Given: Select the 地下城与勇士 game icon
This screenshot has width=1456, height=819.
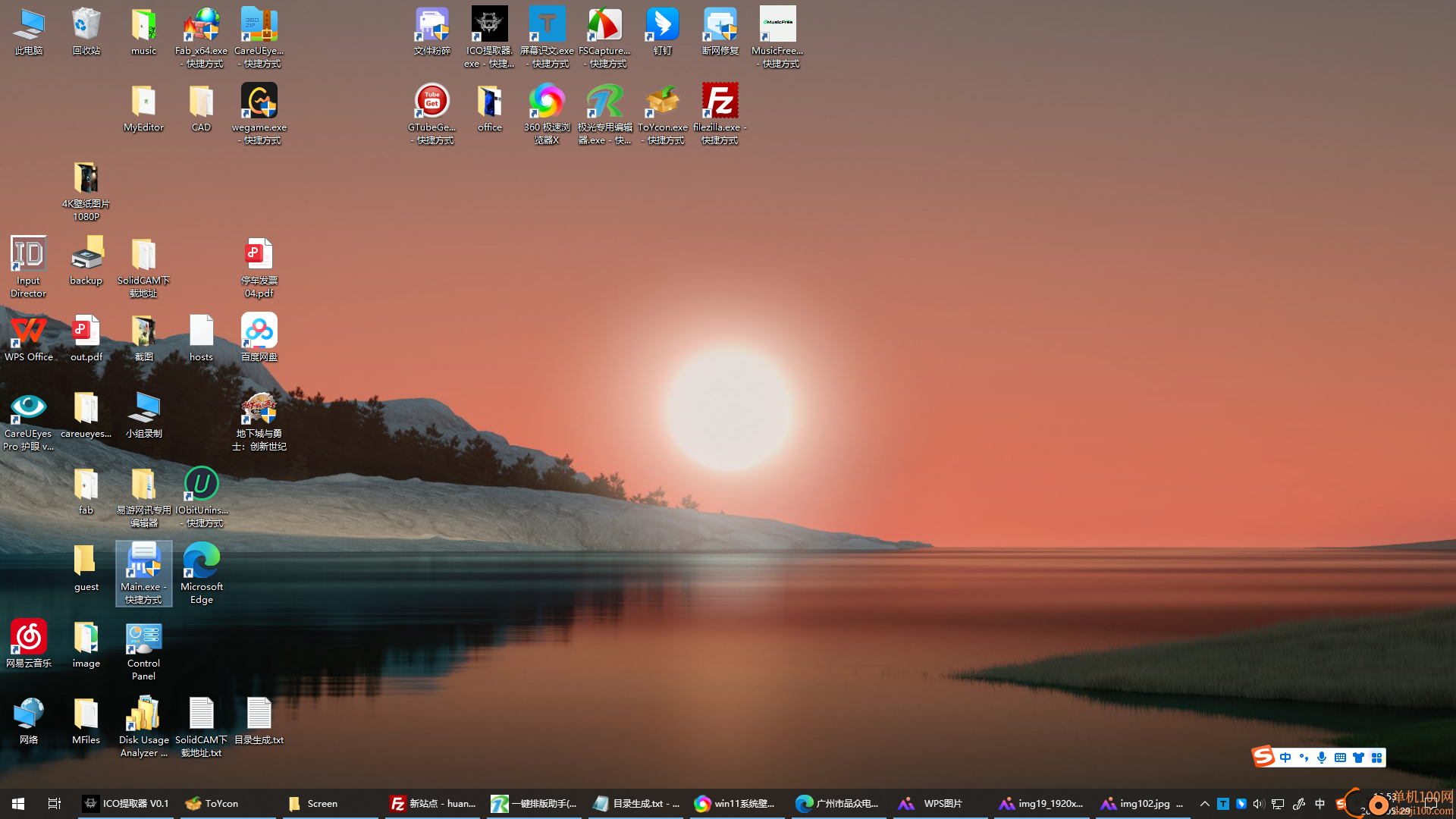Looking at the screenshot, I should [259, 421].
